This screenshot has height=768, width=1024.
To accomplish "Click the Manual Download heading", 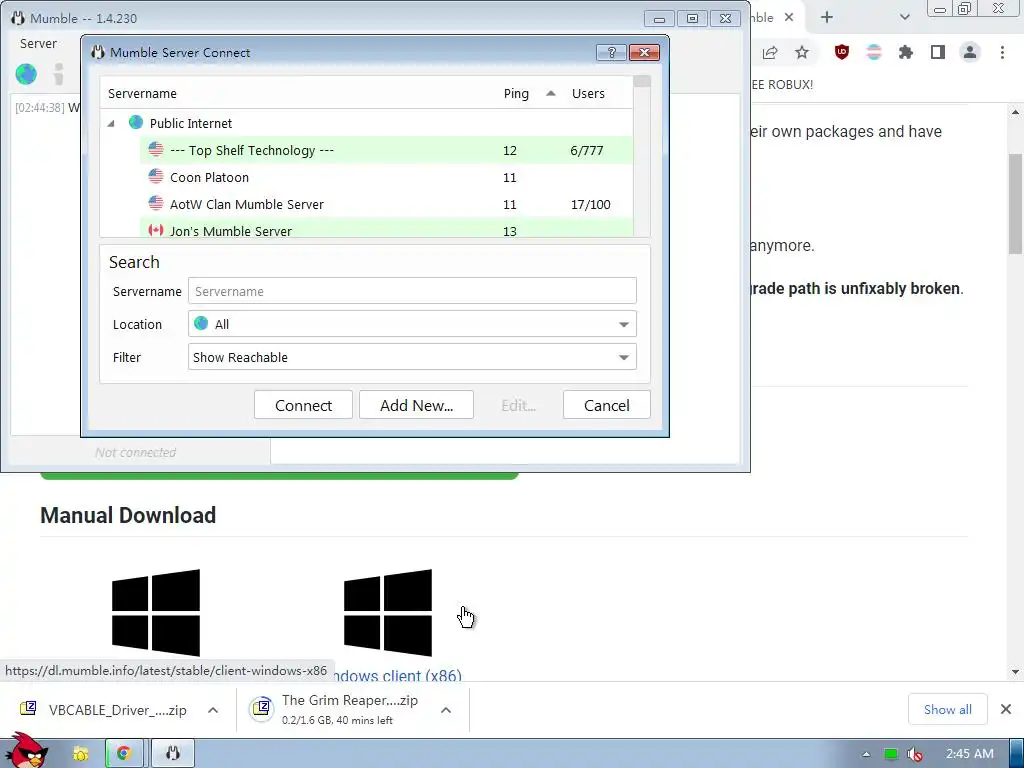I will (x=128, y=515).
